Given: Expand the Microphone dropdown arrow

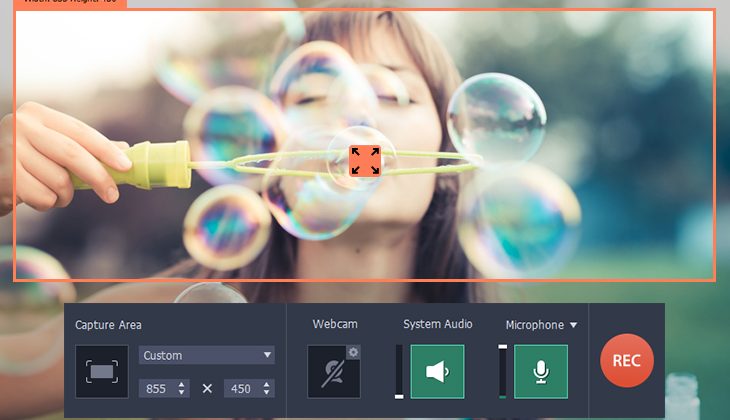Looking at the screenshot, I should tap(574, 325).
